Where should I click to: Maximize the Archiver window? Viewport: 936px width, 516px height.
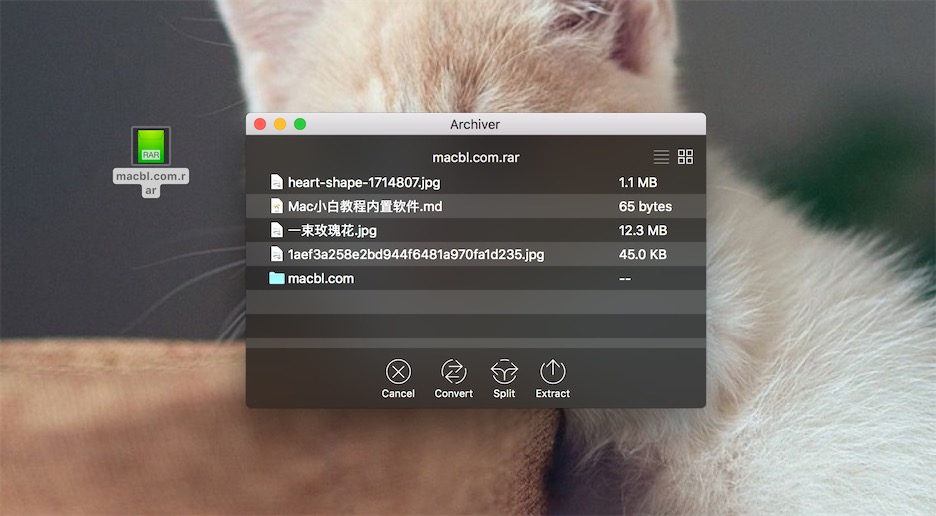[300, 124]
